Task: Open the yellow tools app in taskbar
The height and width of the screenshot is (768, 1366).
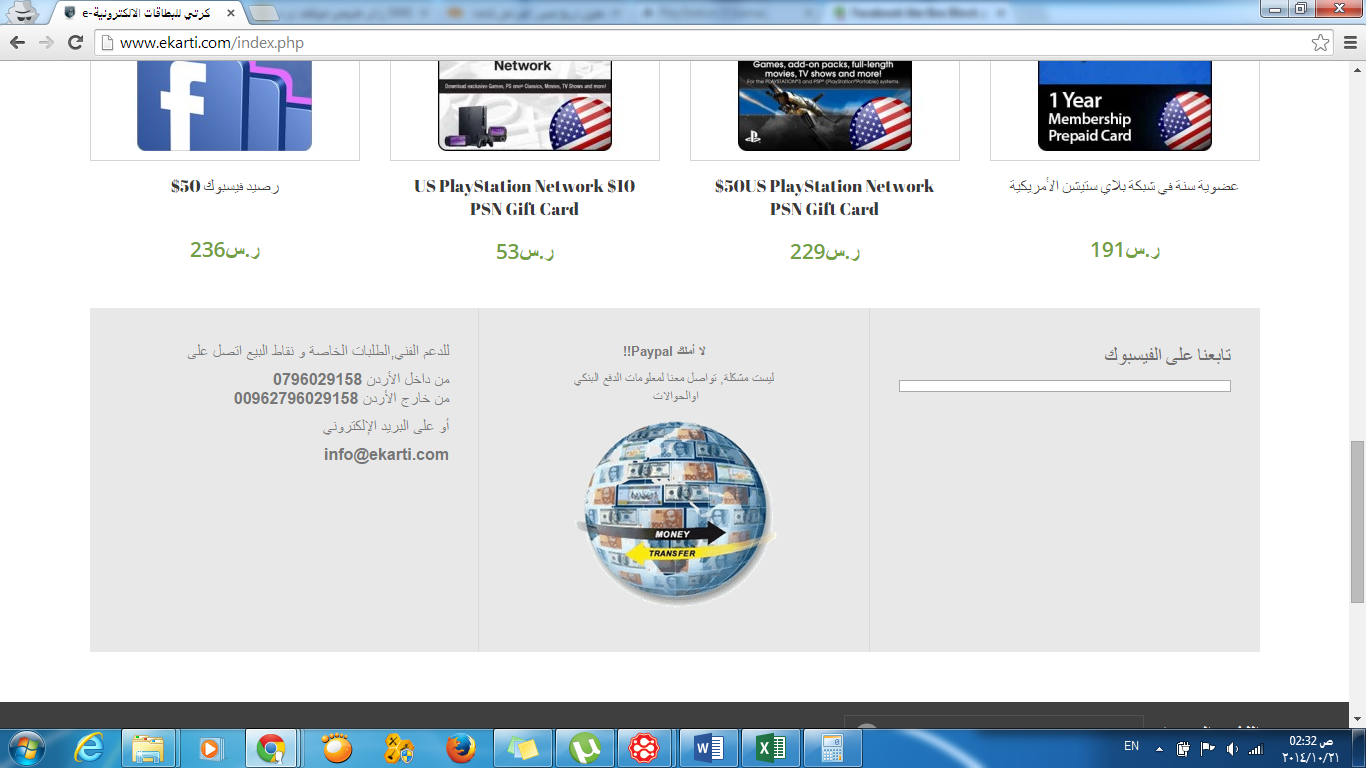Action: 399,748
